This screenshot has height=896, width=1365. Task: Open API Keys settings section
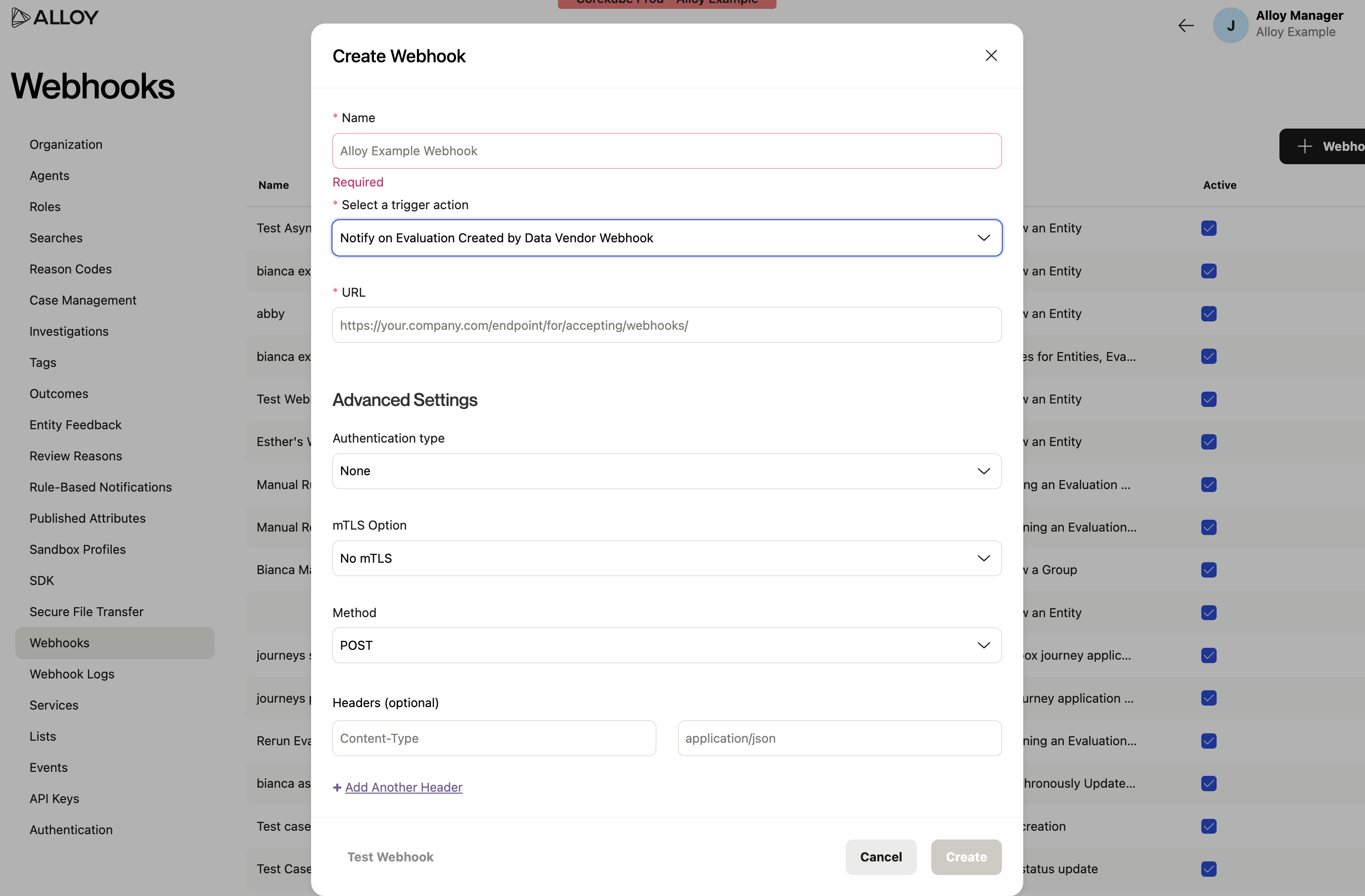(x=54, y=799)
